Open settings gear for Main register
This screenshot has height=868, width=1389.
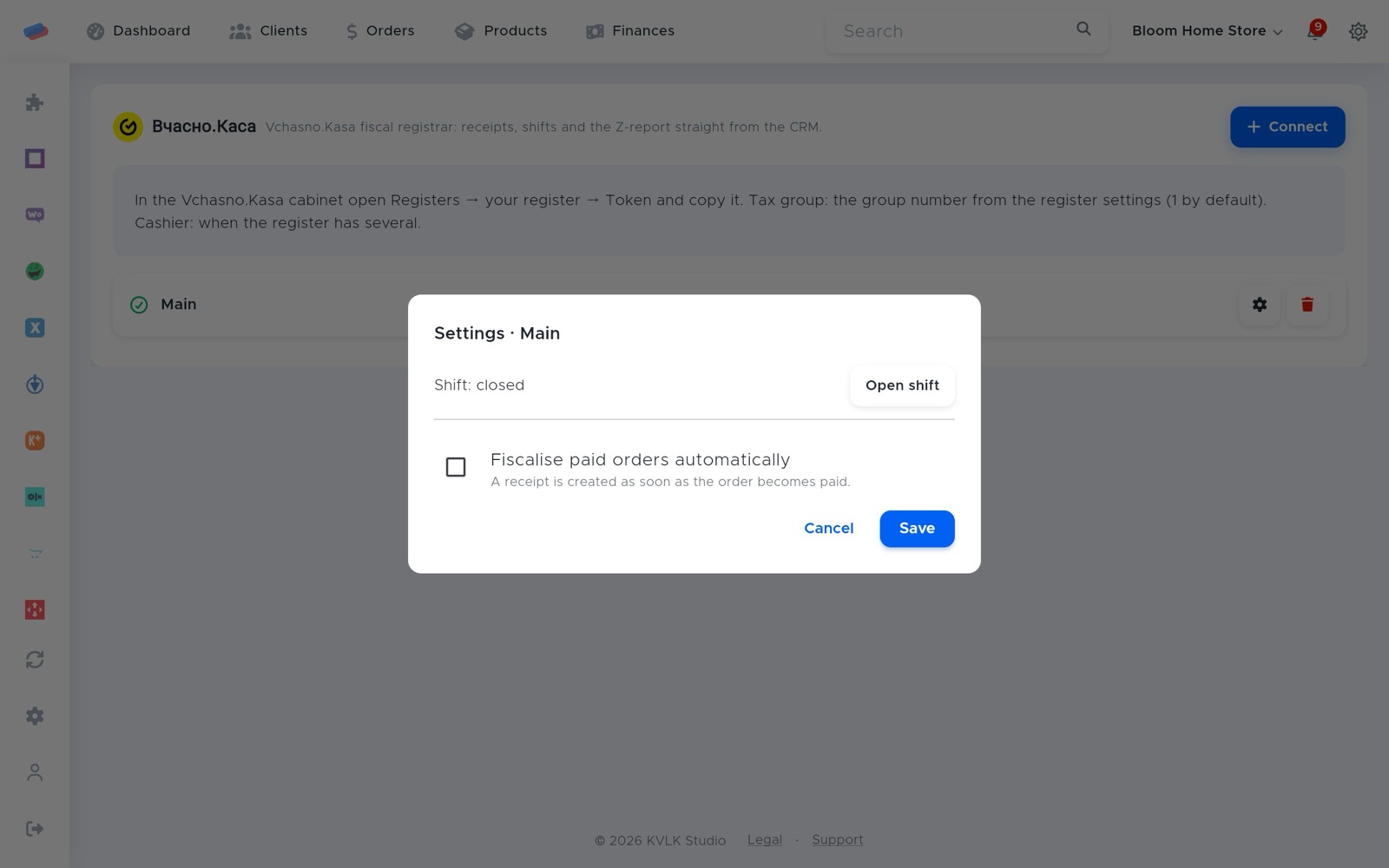[1260, 305]
